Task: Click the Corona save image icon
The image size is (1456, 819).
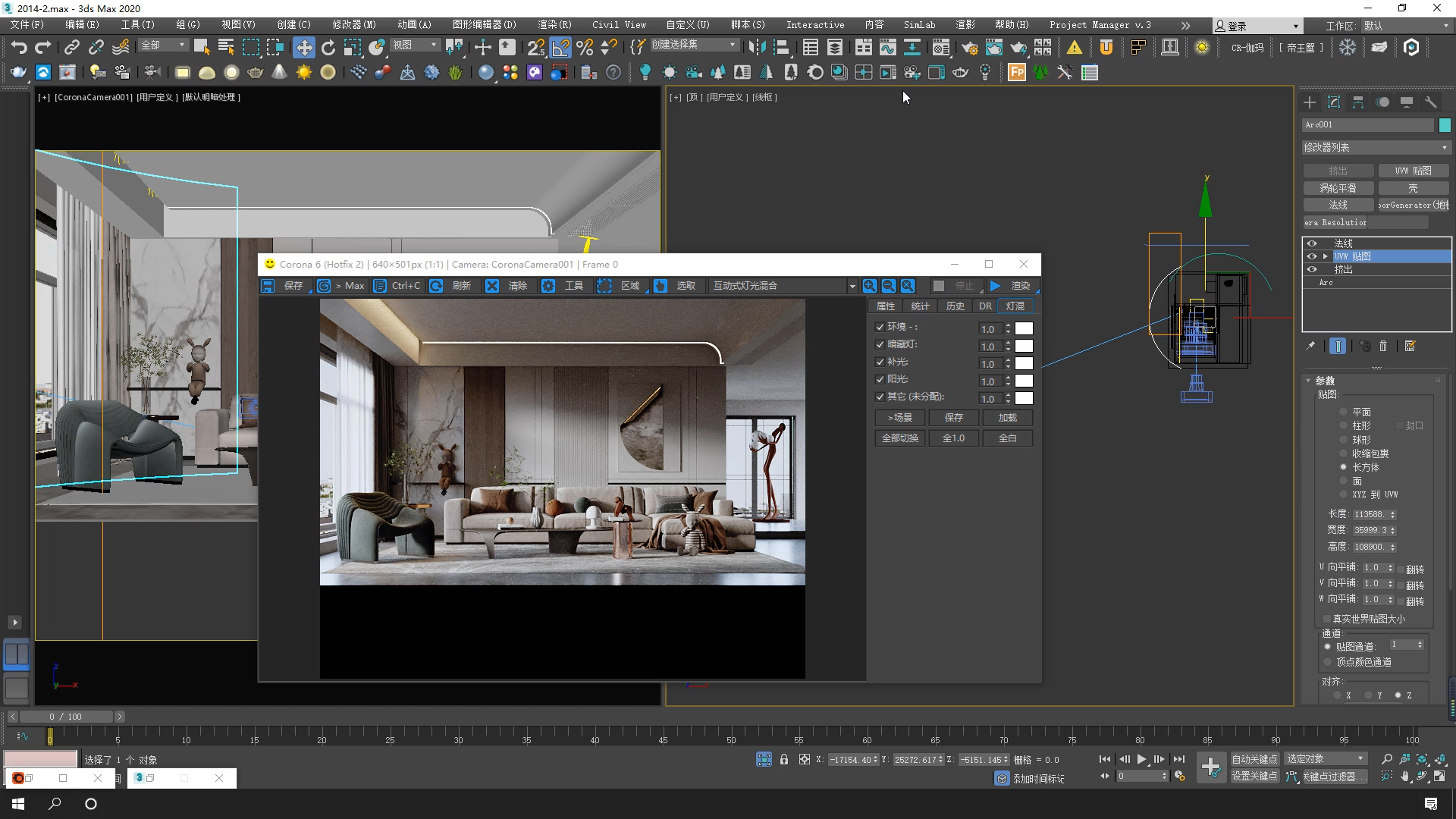Action: coord(268,286)
